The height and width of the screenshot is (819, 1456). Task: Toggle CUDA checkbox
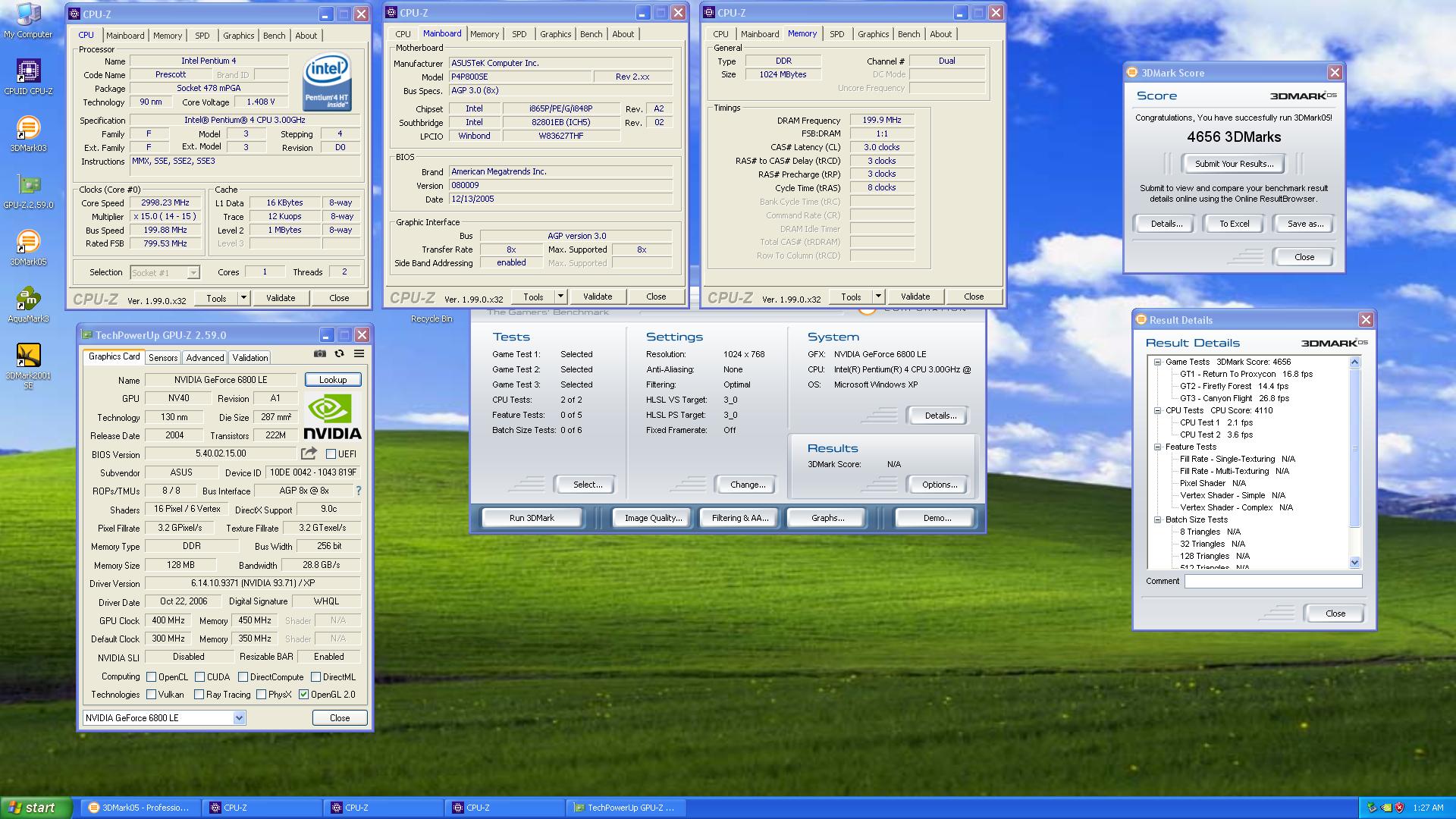click(x=199, y=677)
